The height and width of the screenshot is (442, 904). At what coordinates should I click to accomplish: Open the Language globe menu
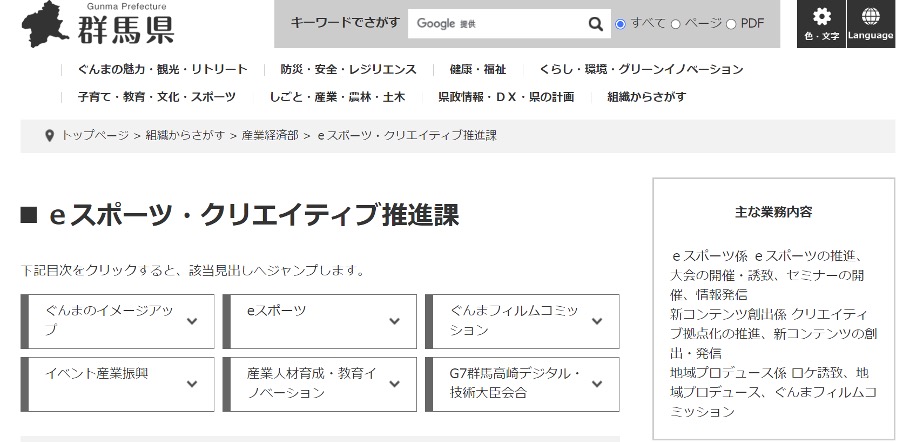click(871, 24)
